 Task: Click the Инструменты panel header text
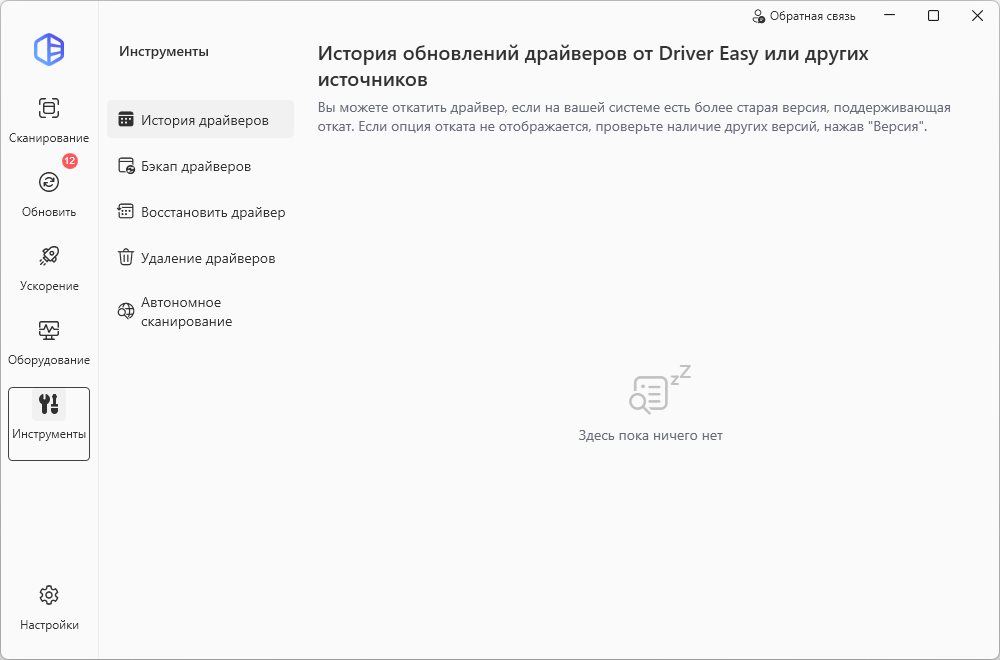(x=164, y=52)
